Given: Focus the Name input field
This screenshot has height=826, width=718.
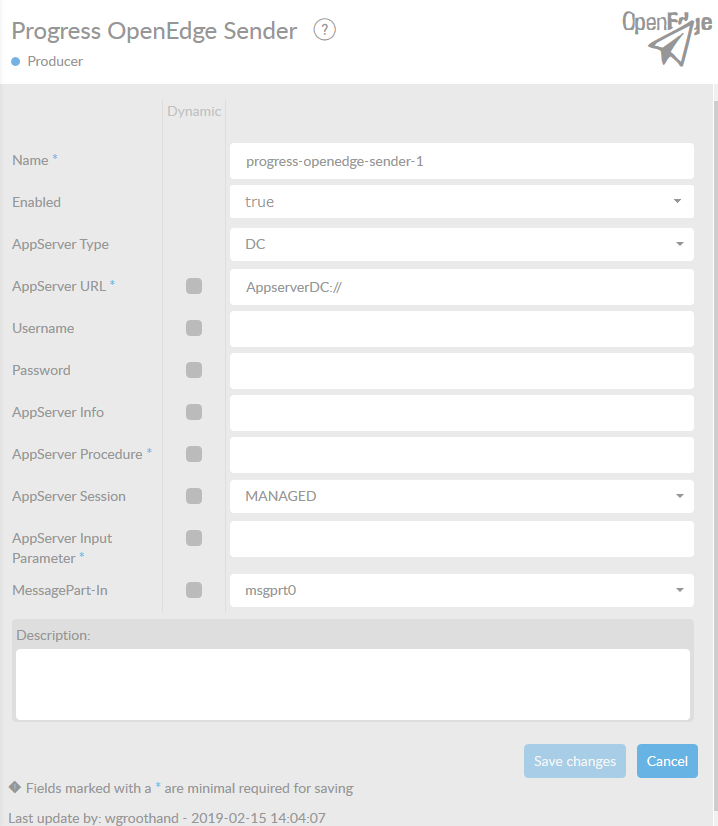Looking at the screenshot, I should click(461, 160).
